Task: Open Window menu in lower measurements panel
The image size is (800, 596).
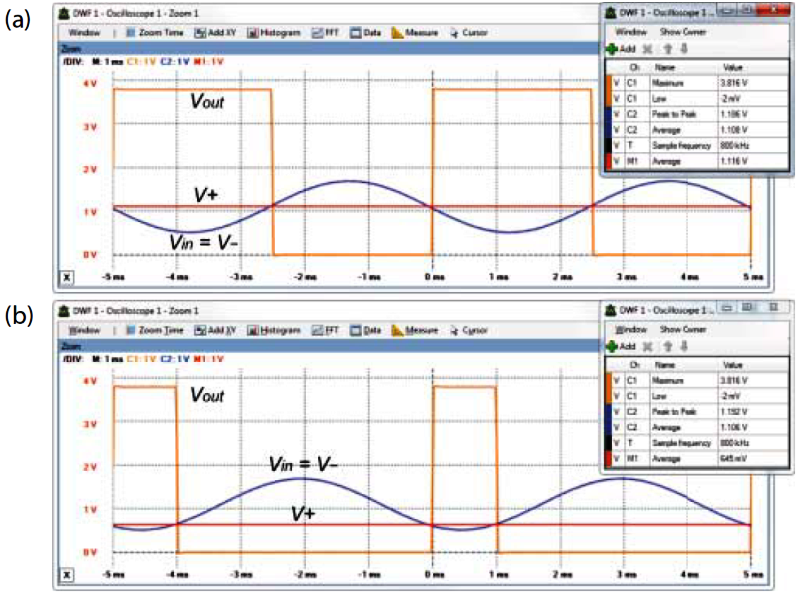Action: tap(630, 329)
